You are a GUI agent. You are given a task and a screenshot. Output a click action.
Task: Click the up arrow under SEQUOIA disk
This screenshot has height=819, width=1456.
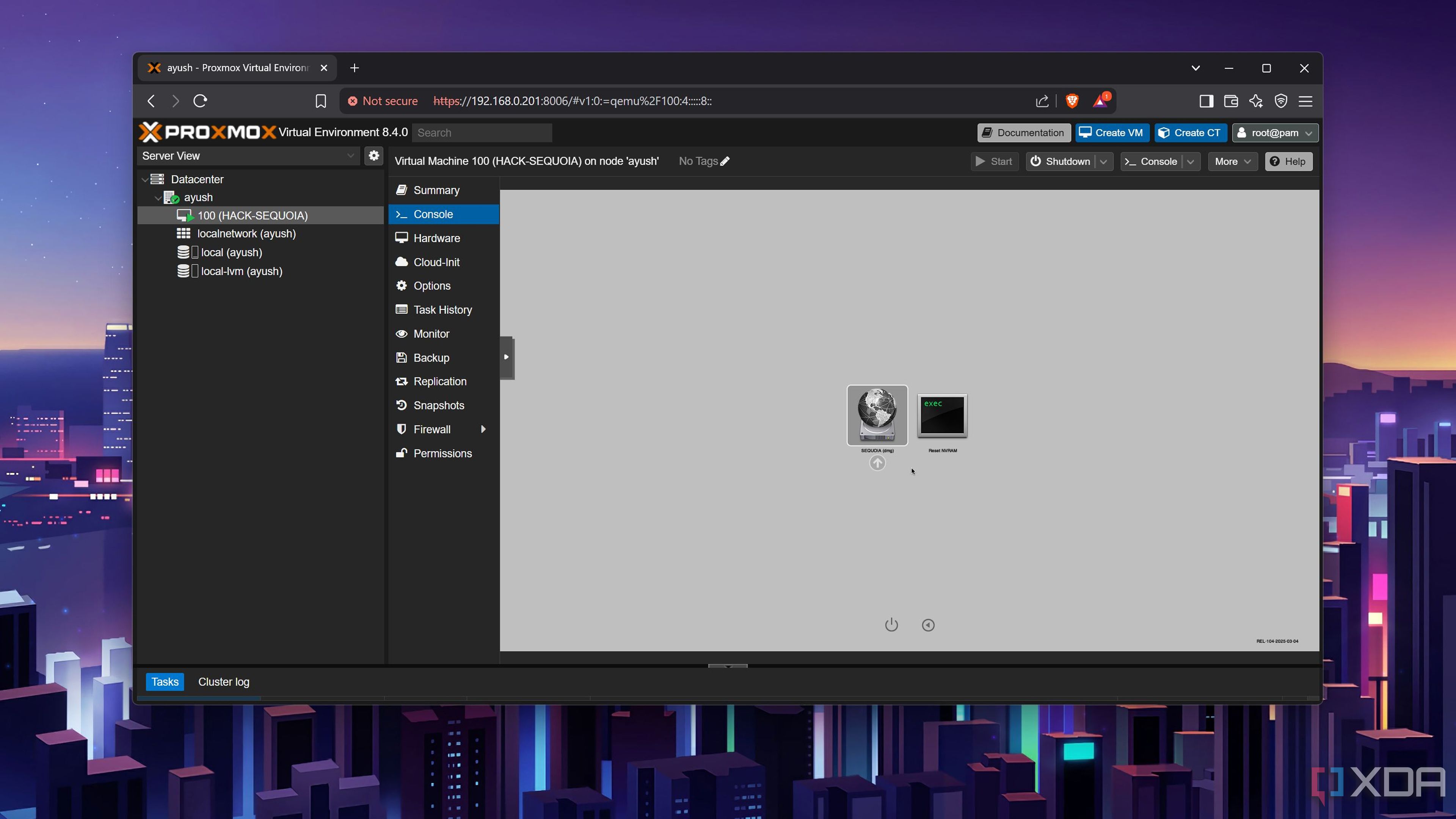pyautogui.click(x=877, y=463)
